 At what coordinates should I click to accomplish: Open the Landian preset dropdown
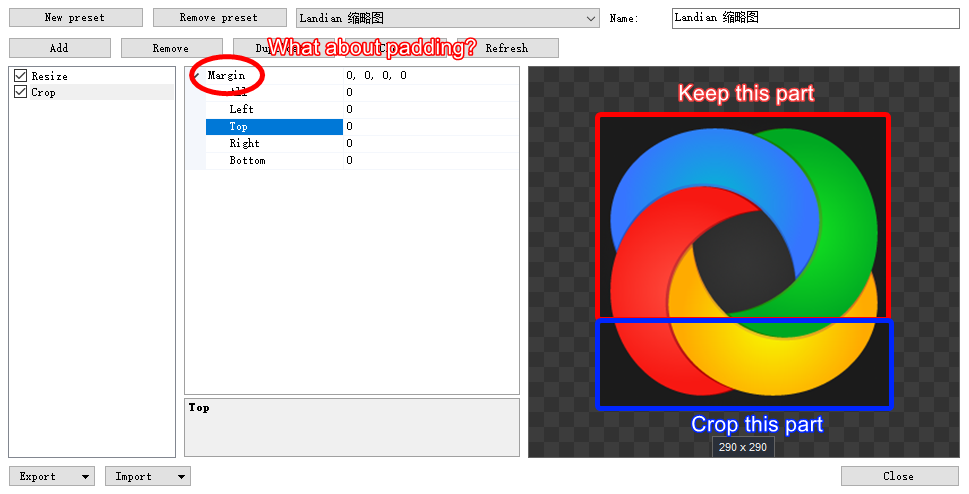point(447,18)
